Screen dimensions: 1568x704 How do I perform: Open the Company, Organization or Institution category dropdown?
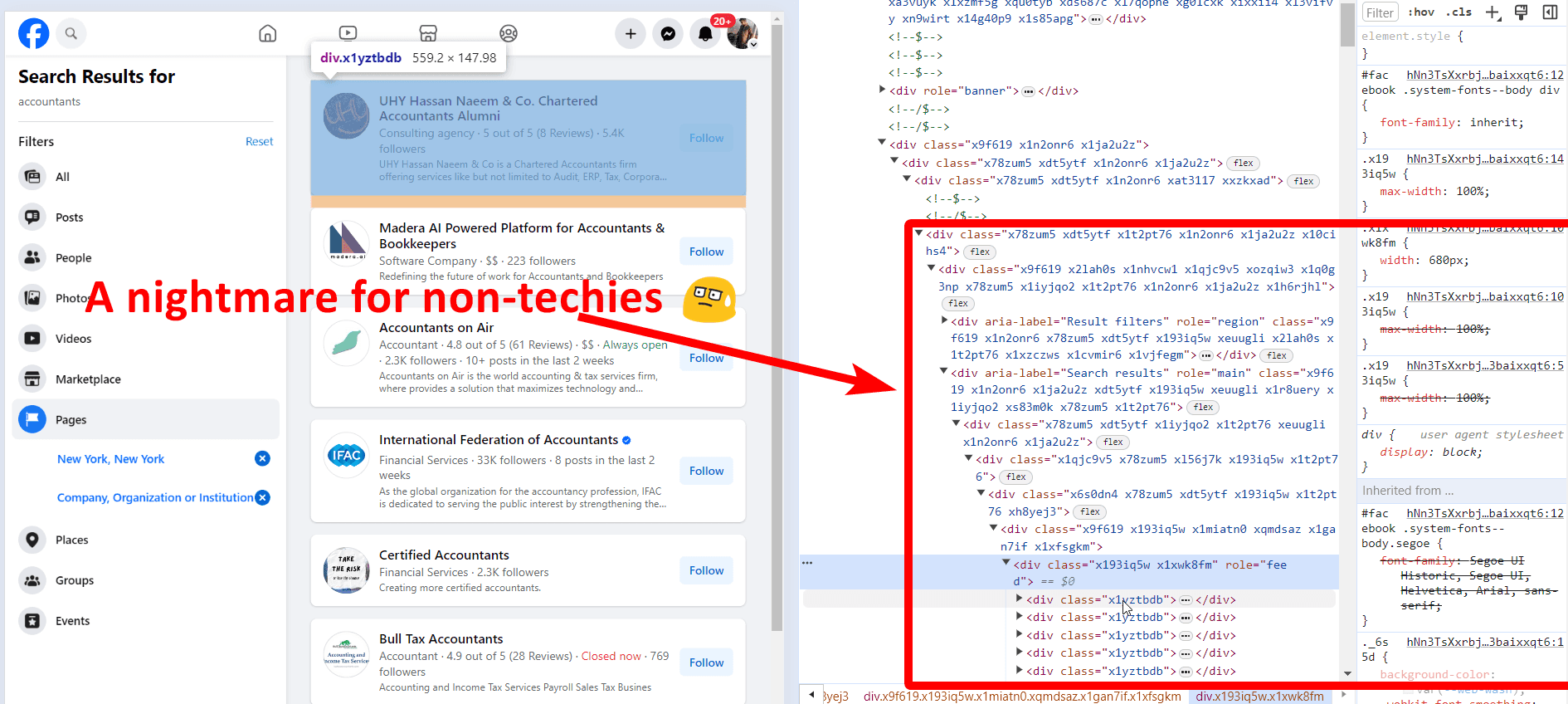point(155,497)
